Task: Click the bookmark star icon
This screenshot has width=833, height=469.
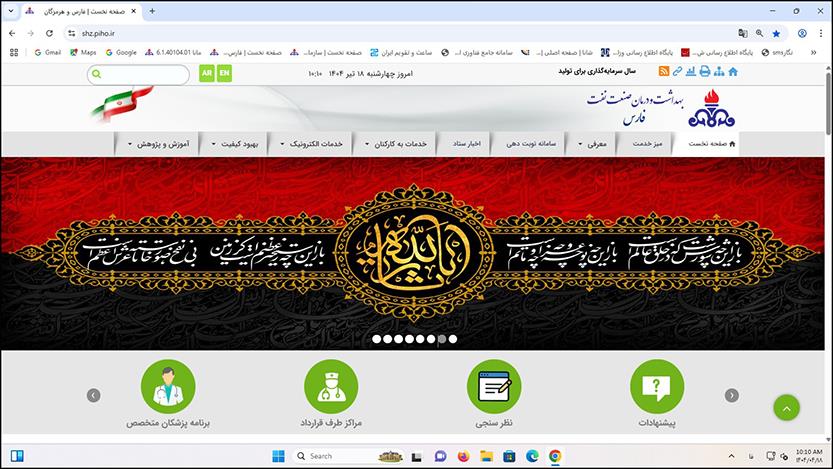Action: coord(776,33)
